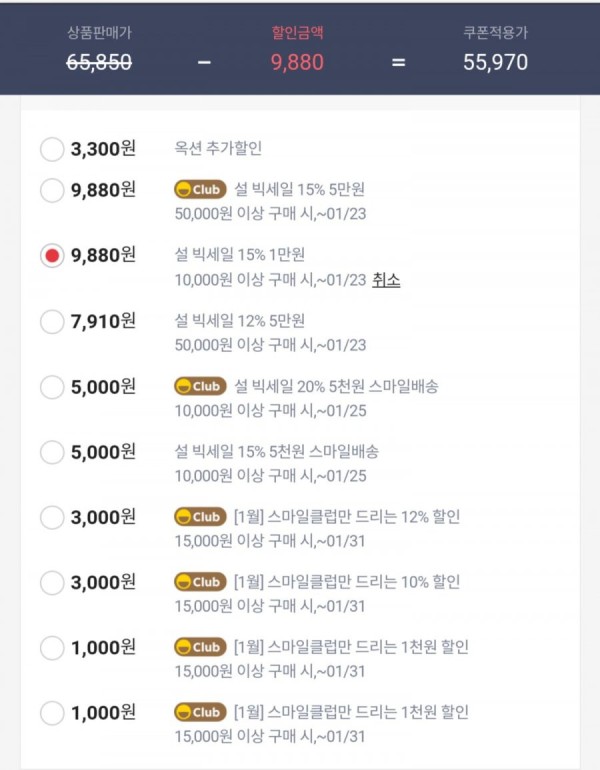Viewport: 600px width, 770px height.
Task: Select the first 1,000원 스마일클럽 1천원 할인 radio
Action: (52, 648)
